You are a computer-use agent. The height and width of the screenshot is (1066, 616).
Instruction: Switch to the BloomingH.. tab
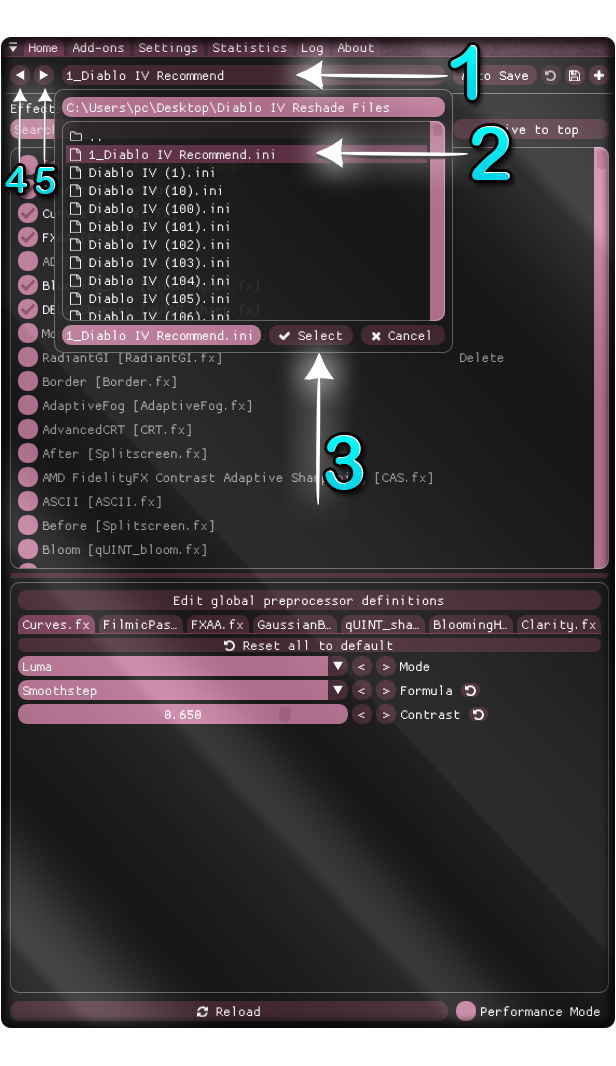click(470, 625)
